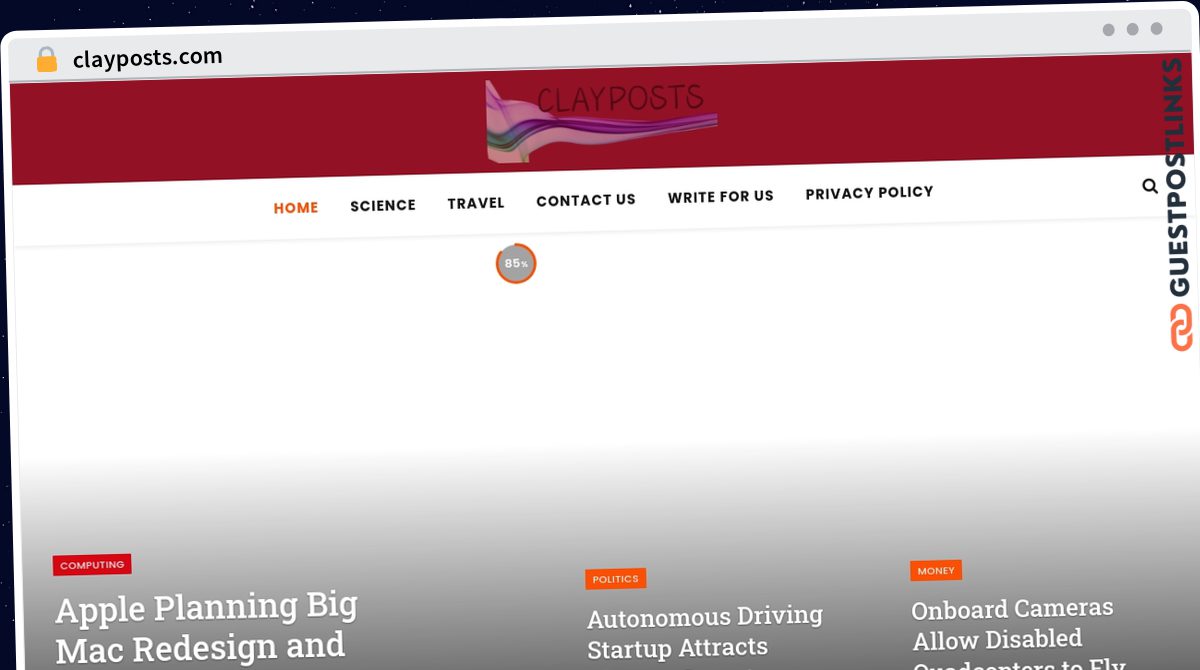Open the Travel menu item
The image size is (1200, 670).
[x=476, y=203]
